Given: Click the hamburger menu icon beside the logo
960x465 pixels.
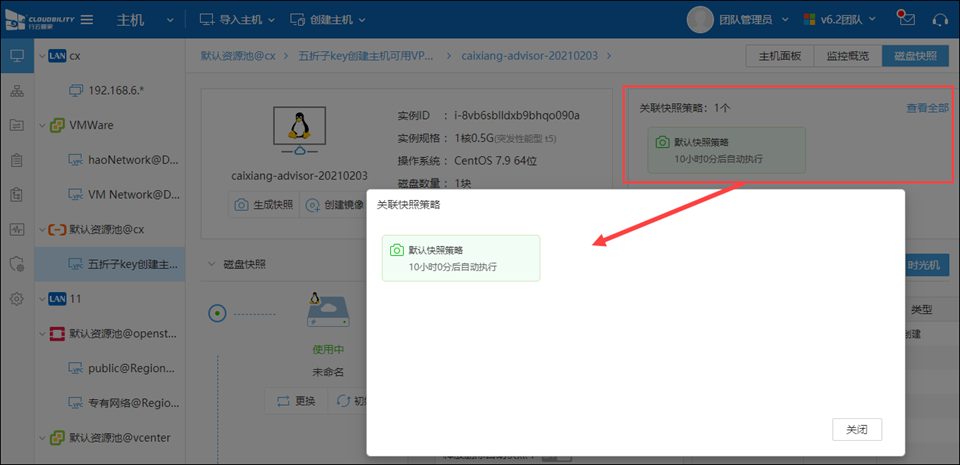Looking at the screenshot, I should tap(87, 20).
